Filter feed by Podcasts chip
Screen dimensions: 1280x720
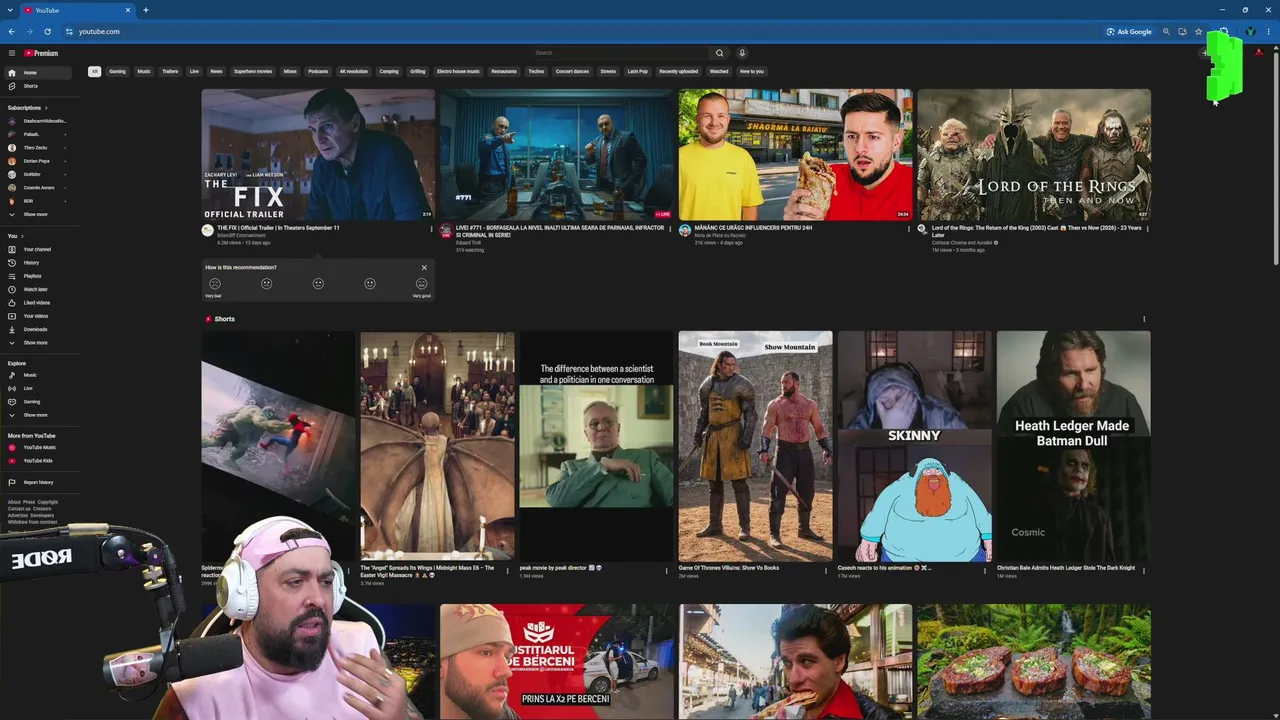(318, 72)
